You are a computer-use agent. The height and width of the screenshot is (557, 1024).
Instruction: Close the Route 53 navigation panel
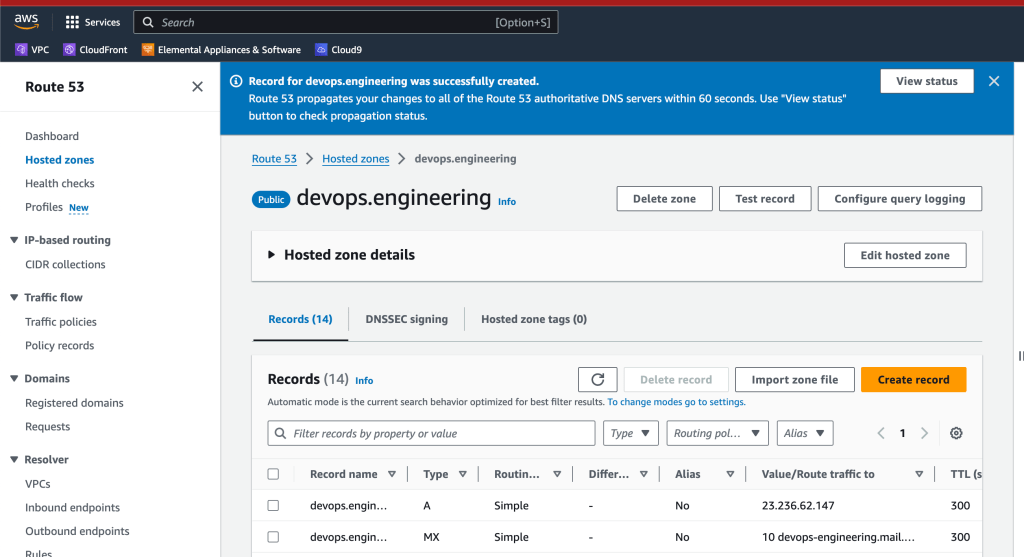[197, 87]
